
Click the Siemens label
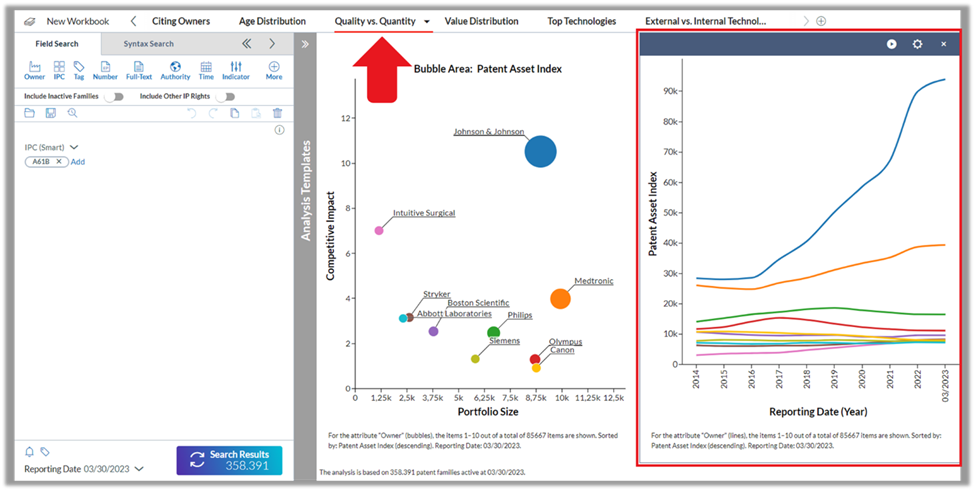pos(504,341)
